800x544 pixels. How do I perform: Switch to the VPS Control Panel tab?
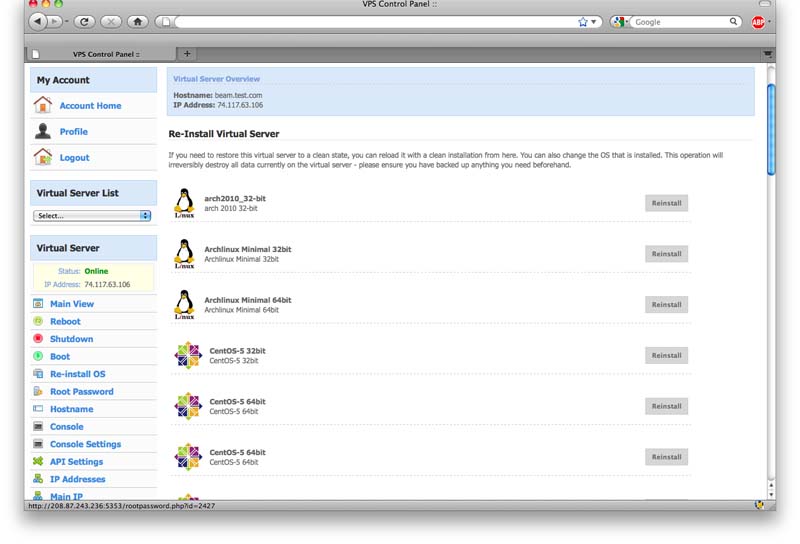coord(103,54)
